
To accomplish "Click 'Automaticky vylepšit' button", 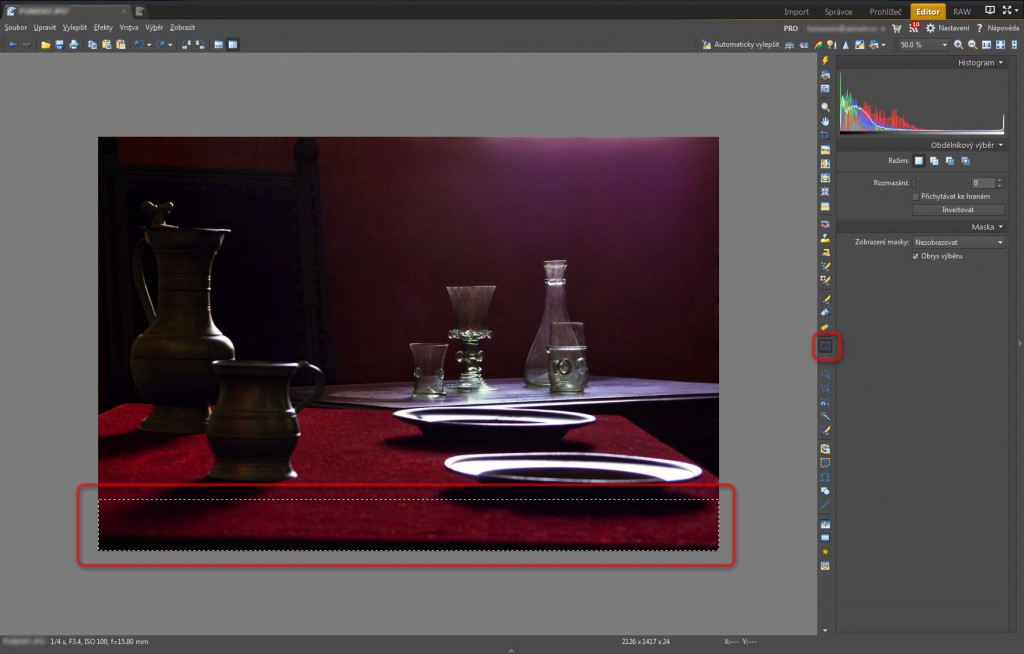I will click(x=741, y=44).
